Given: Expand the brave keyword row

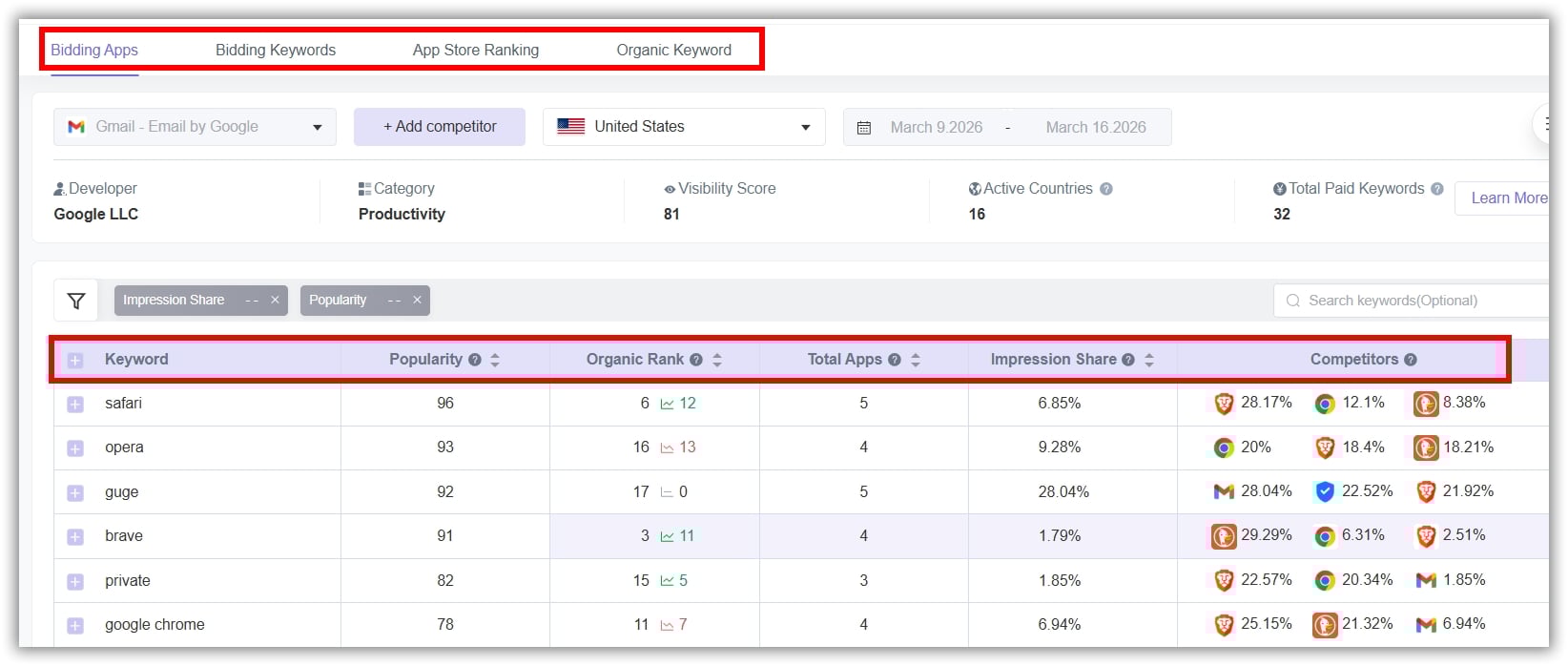Looking at the screenshot, I should pyautogui.click(x=75, y=537).
